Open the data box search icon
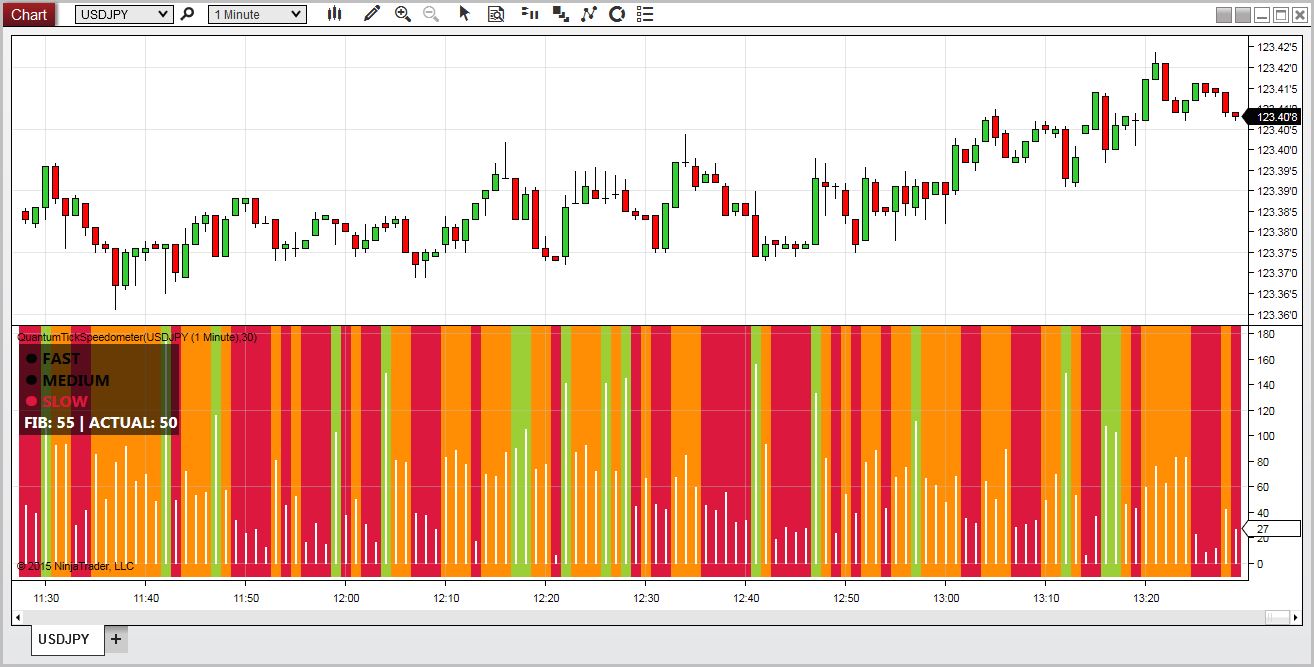The height and width of the screenshot is (667, 1314). tap(496, 14)
